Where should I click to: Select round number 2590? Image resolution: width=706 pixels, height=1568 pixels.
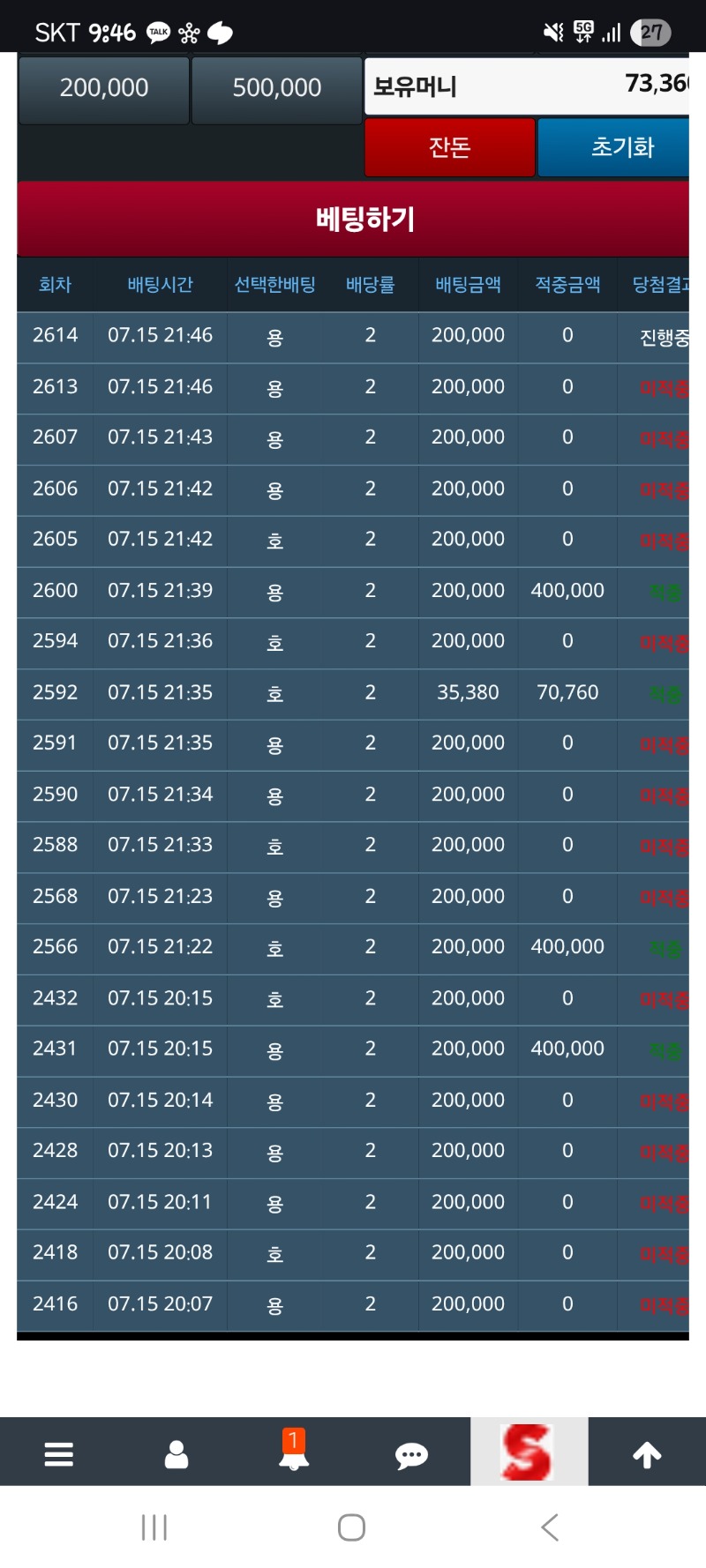click(x=55, y=794)
